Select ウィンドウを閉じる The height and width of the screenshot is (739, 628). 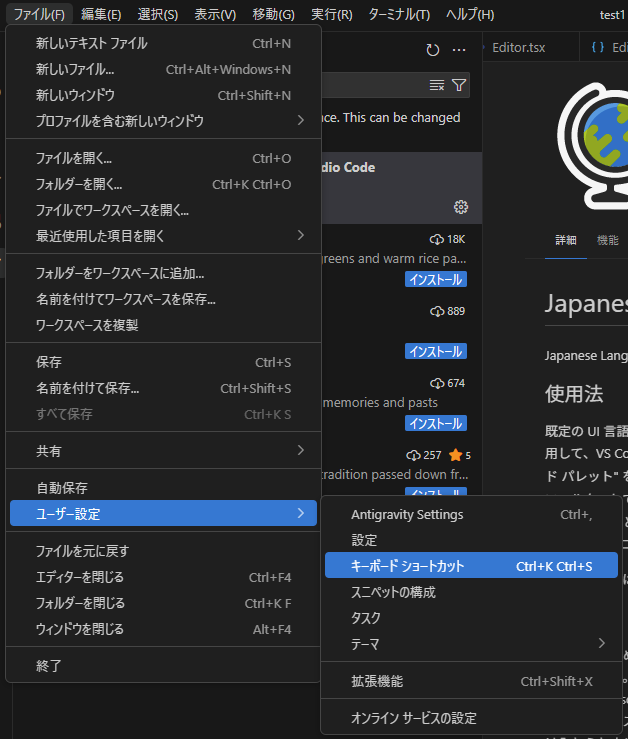click(x=163, y=629)
